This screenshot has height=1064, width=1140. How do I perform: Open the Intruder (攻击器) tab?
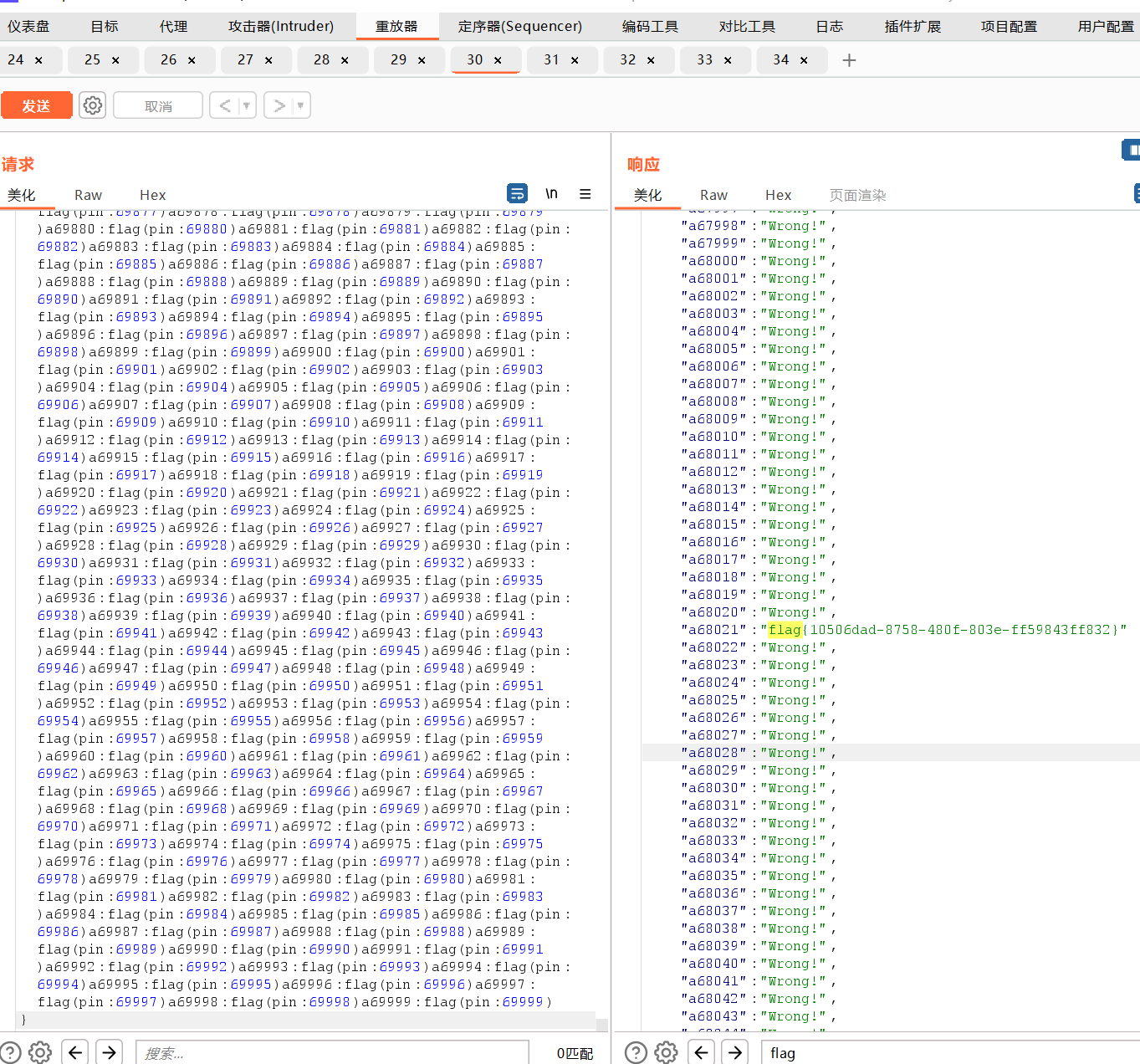(x=281, y=27)
